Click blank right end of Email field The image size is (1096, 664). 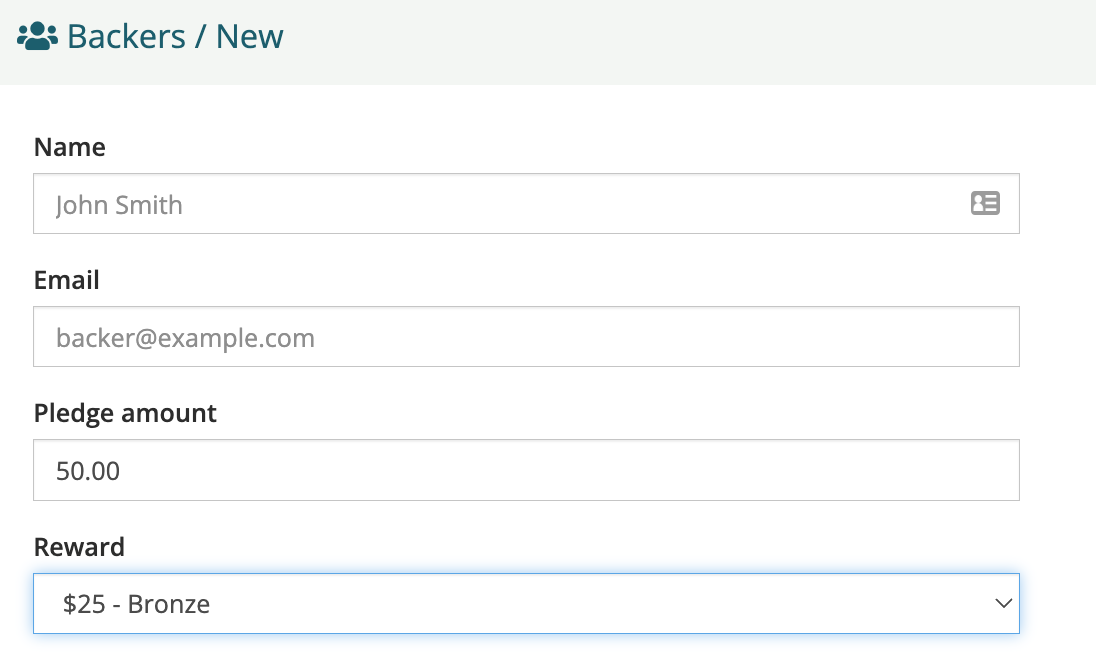[x=909, y=336]
